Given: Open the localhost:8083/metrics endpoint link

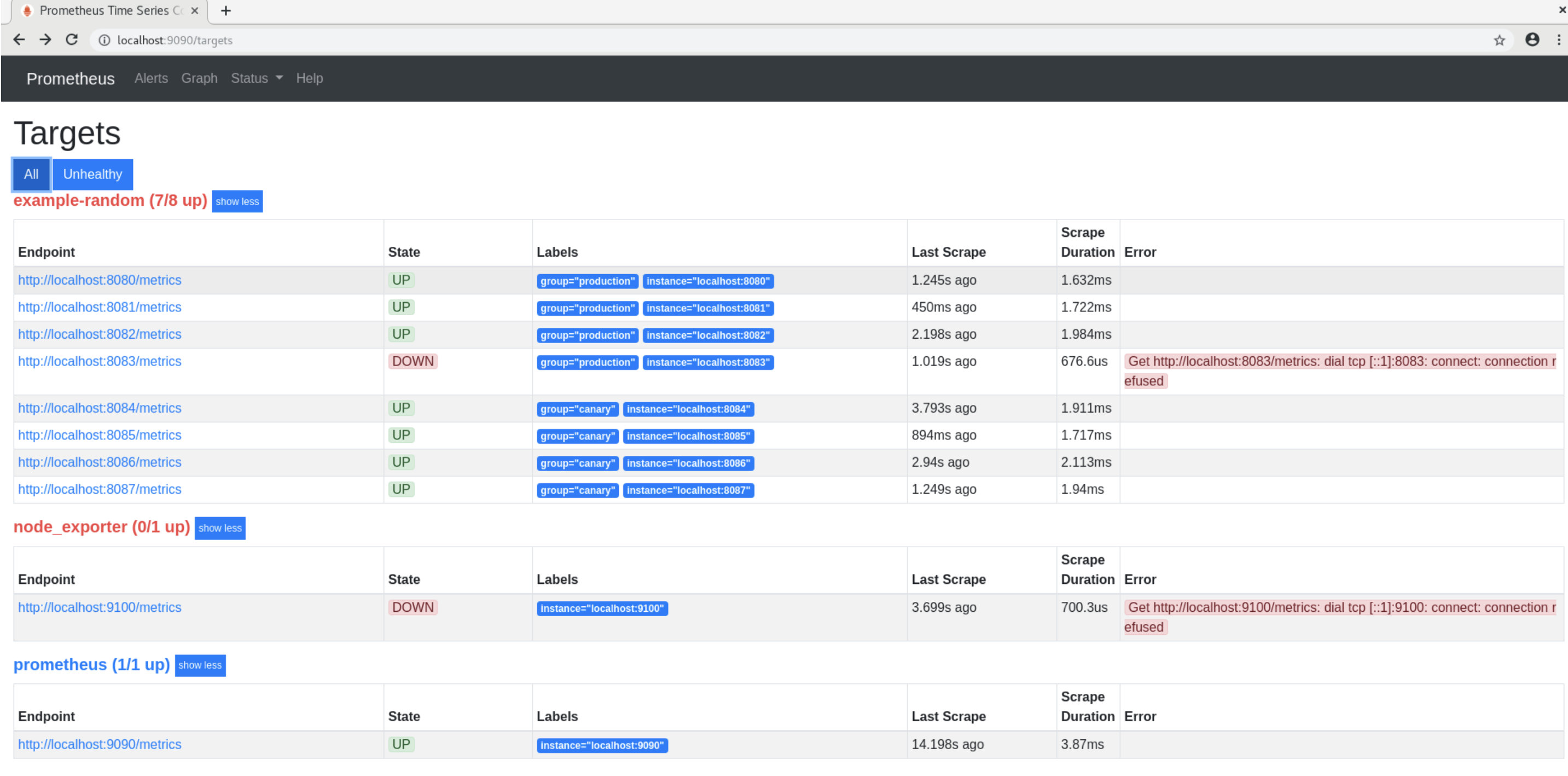Looking at the screenshot, I should click(99, 361).
